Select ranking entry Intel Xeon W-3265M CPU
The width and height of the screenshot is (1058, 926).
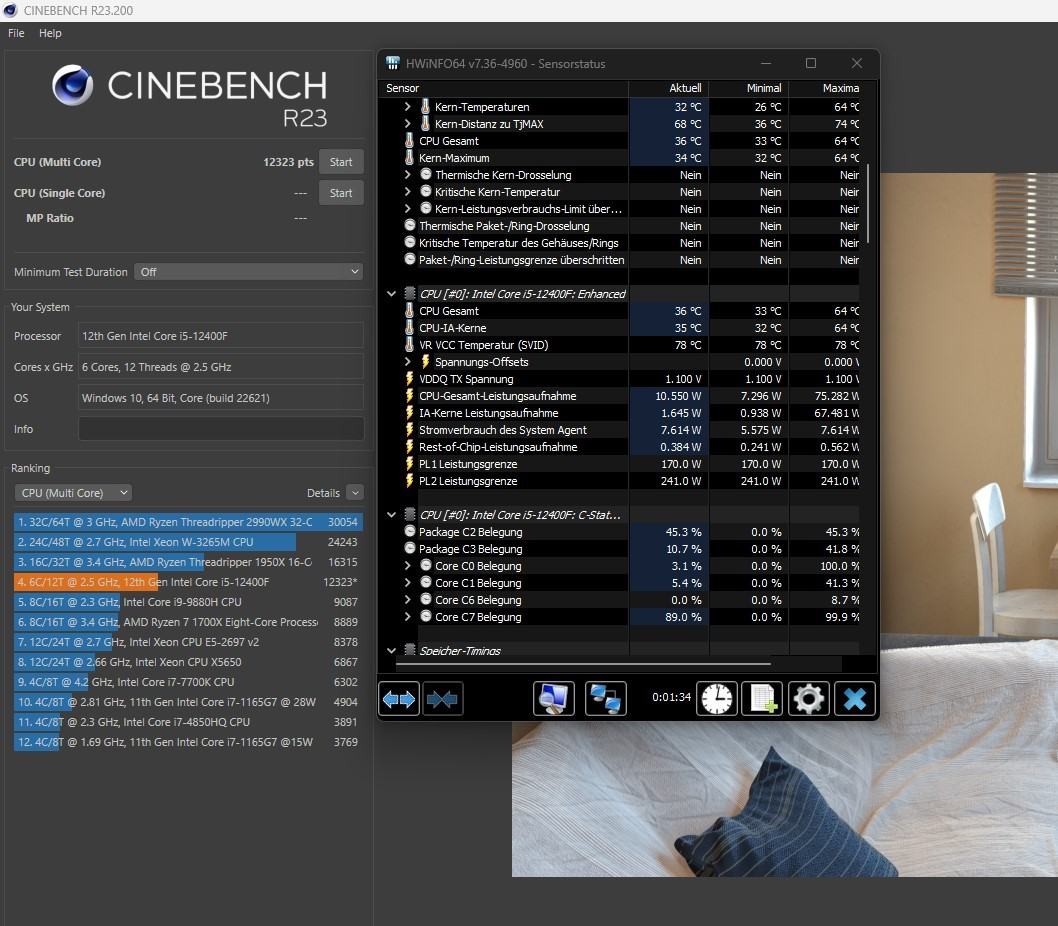point(188,542)
